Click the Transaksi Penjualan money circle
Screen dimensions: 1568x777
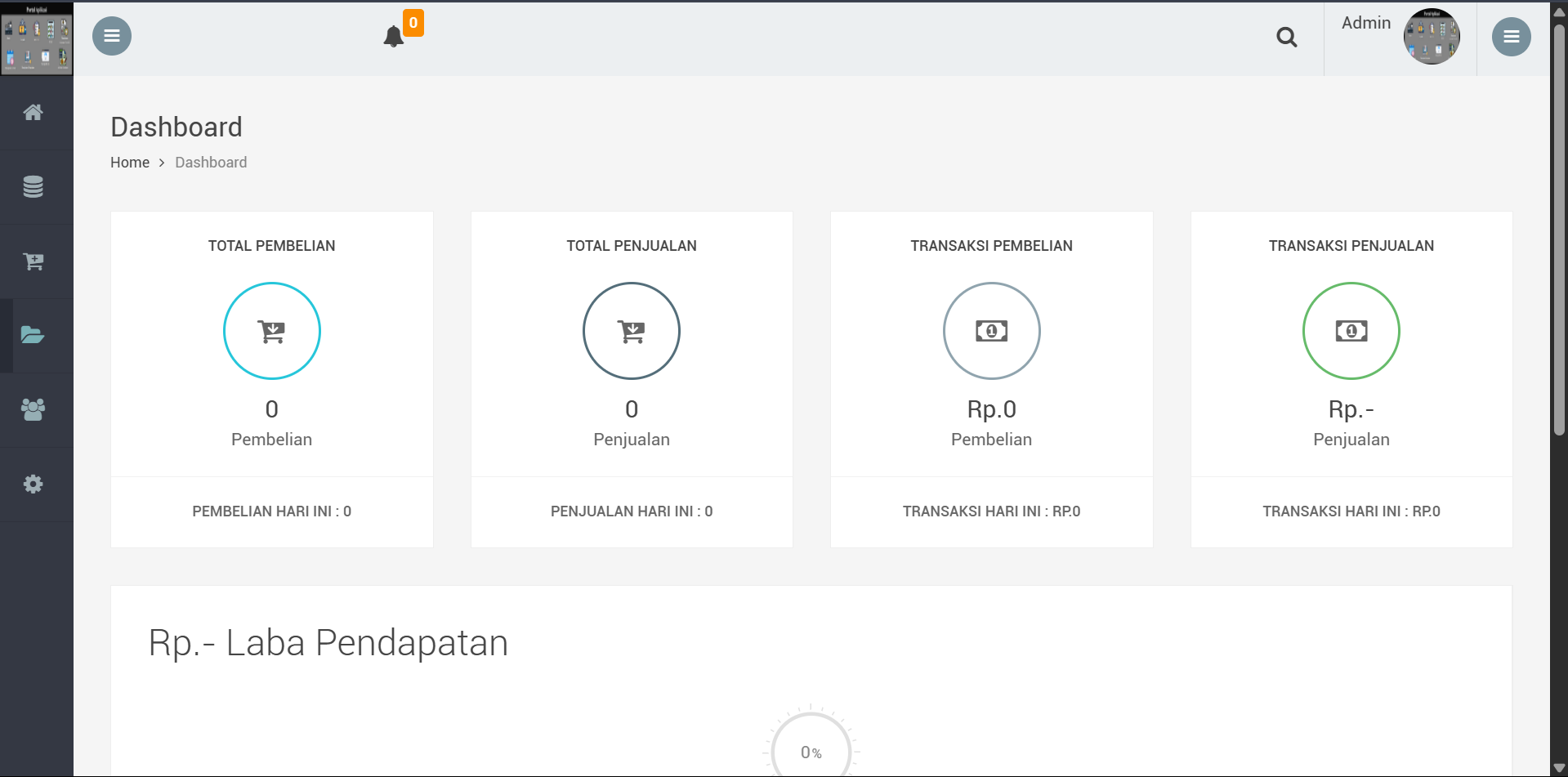pyautogui.click(x=1351, y=331)
